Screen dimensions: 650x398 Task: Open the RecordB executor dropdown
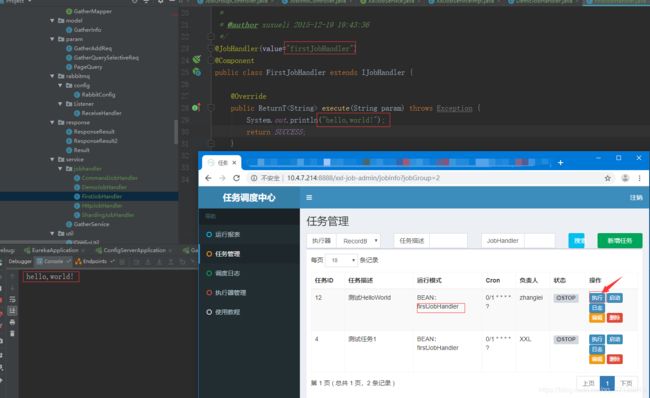(359, 241)
